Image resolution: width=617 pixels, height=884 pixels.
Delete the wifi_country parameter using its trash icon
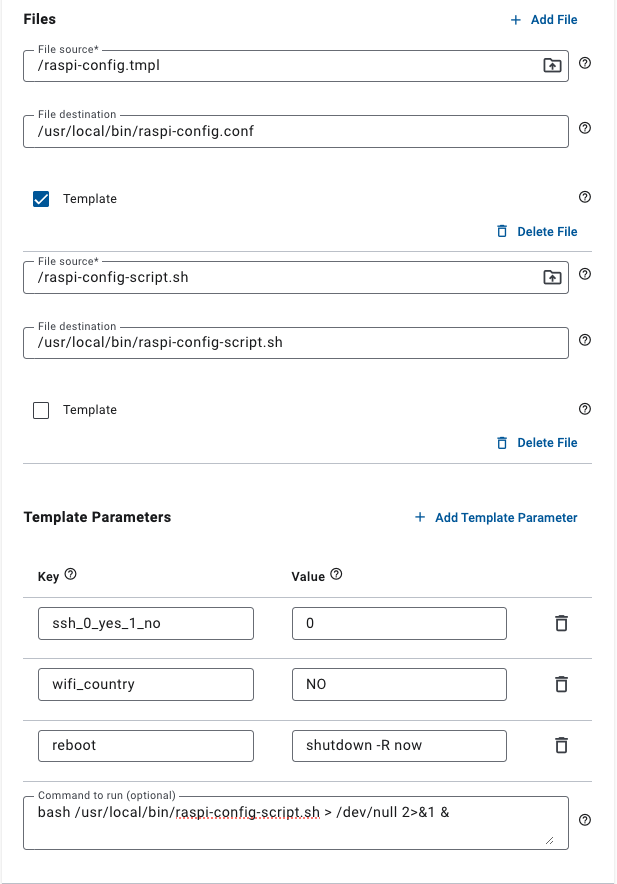click(561, 684)
